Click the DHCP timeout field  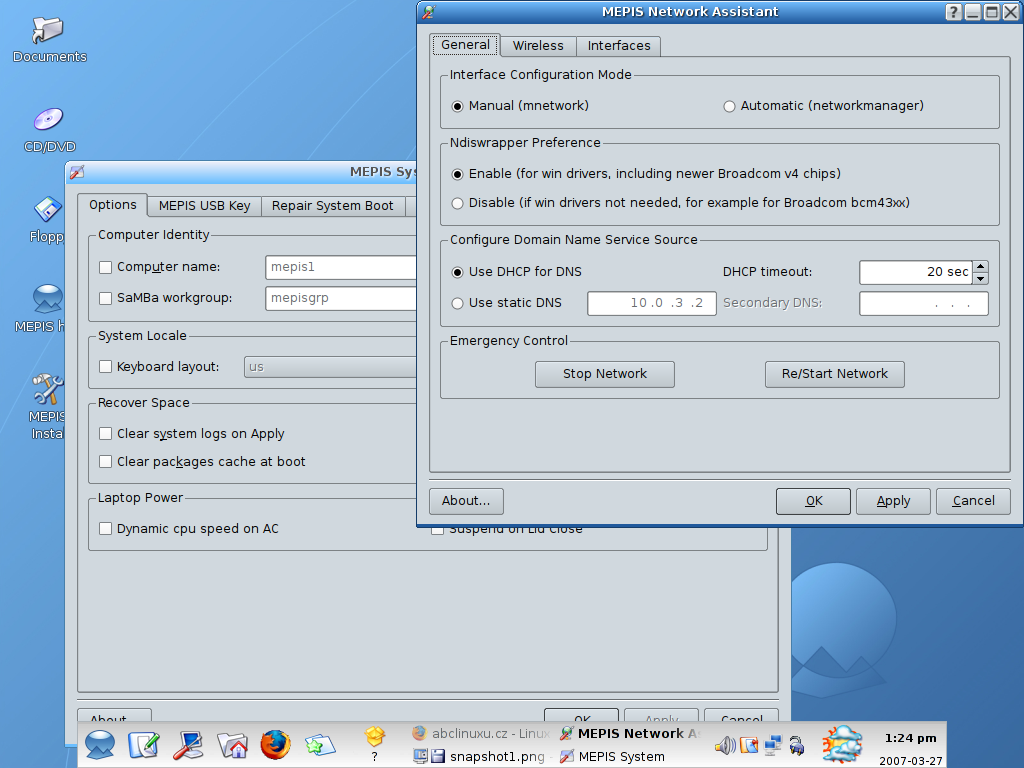click(916, 272)
